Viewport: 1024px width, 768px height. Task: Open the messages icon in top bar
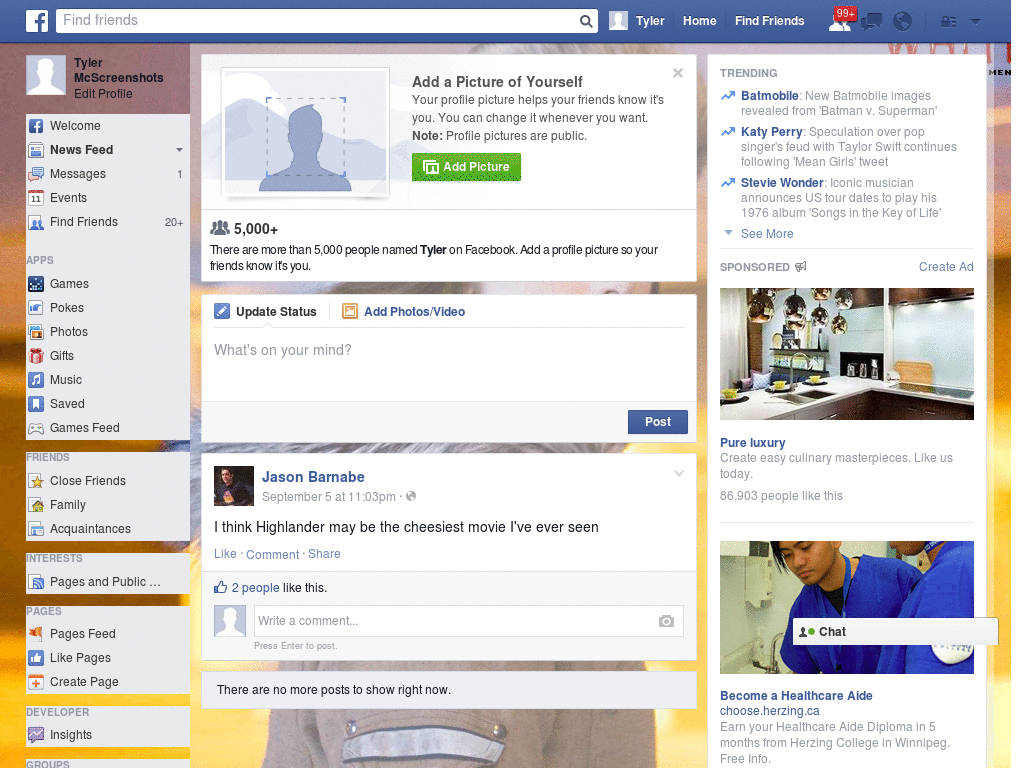(x=871, y=22)
